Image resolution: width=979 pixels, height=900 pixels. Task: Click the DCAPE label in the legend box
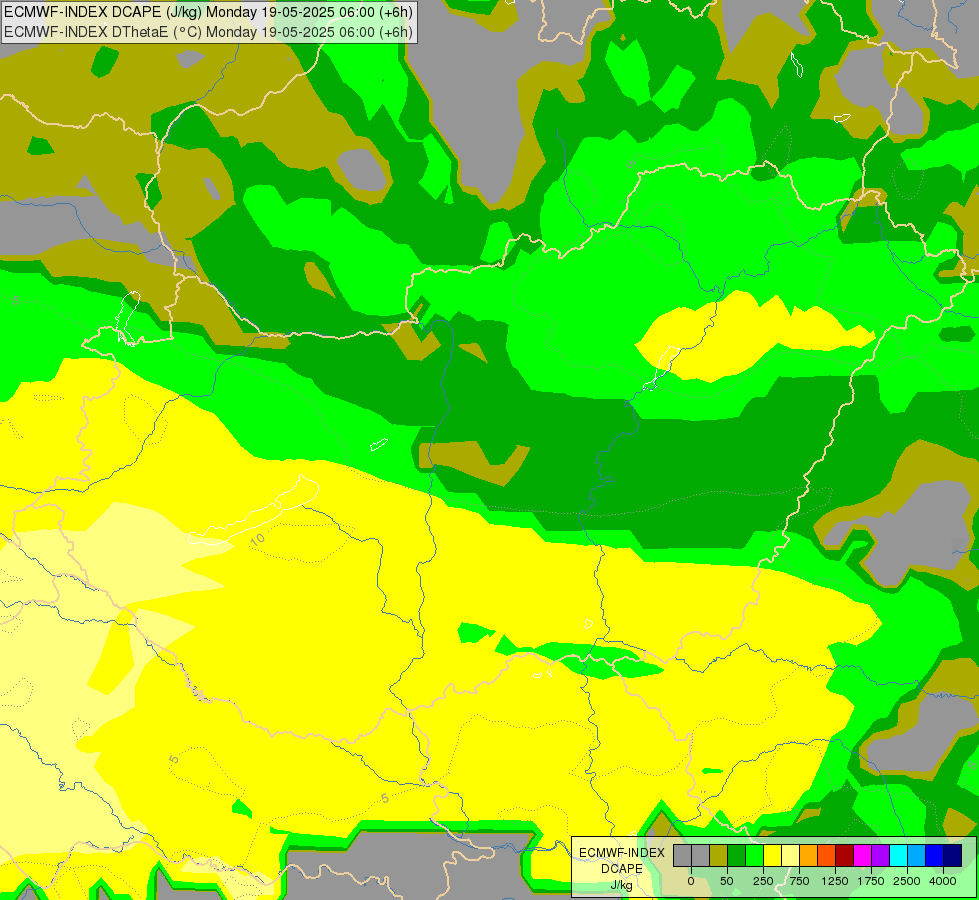622,869
